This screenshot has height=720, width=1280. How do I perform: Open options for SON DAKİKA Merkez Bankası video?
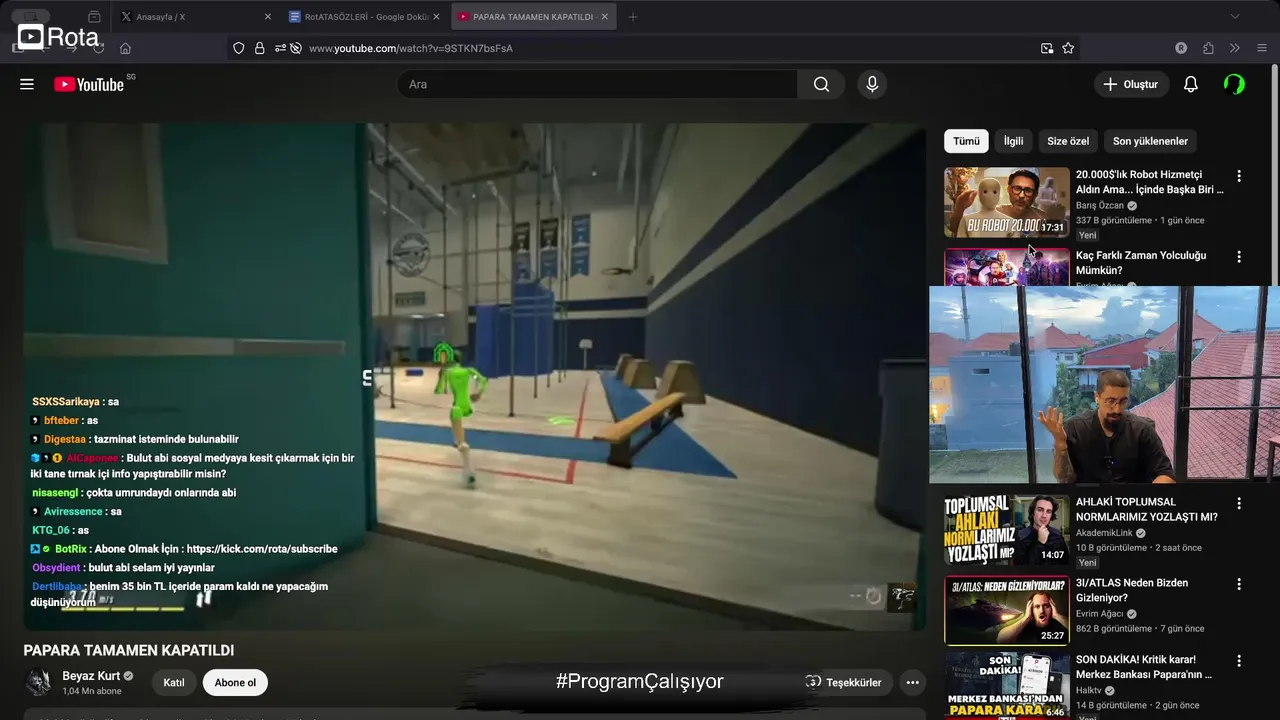(x=1239, y=661)
